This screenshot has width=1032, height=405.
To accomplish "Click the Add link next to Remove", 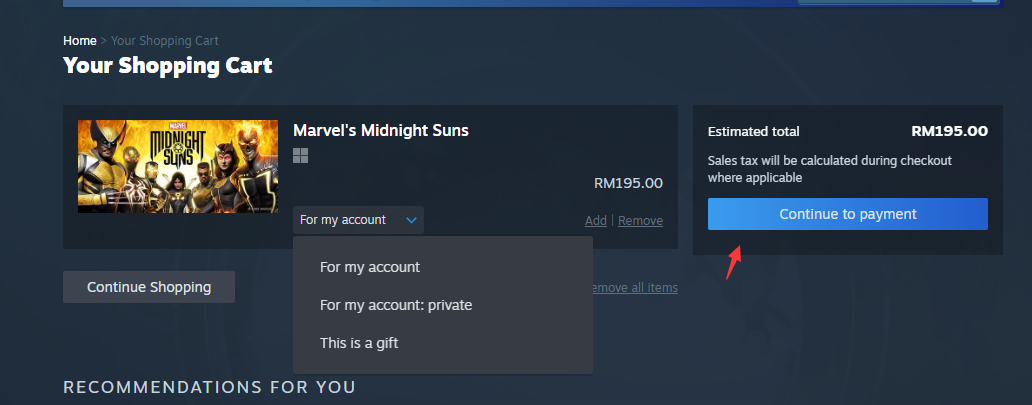I will pos(596,221).
